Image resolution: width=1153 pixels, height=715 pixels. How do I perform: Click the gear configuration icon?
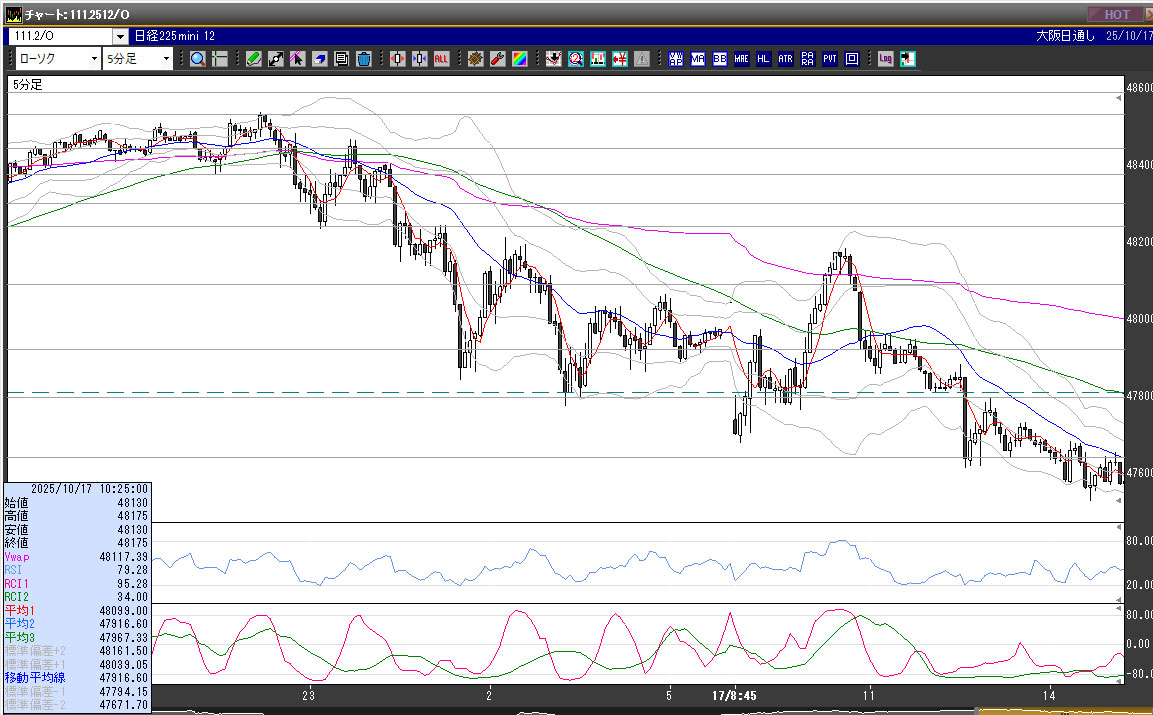coord(475,59)
